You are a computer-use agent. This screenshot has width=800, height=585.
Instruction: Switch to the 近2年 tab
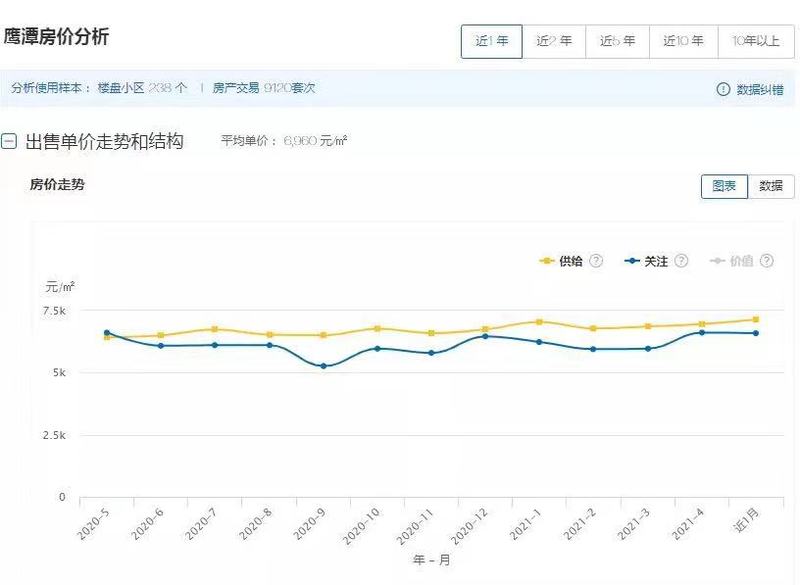pos(553,41)
